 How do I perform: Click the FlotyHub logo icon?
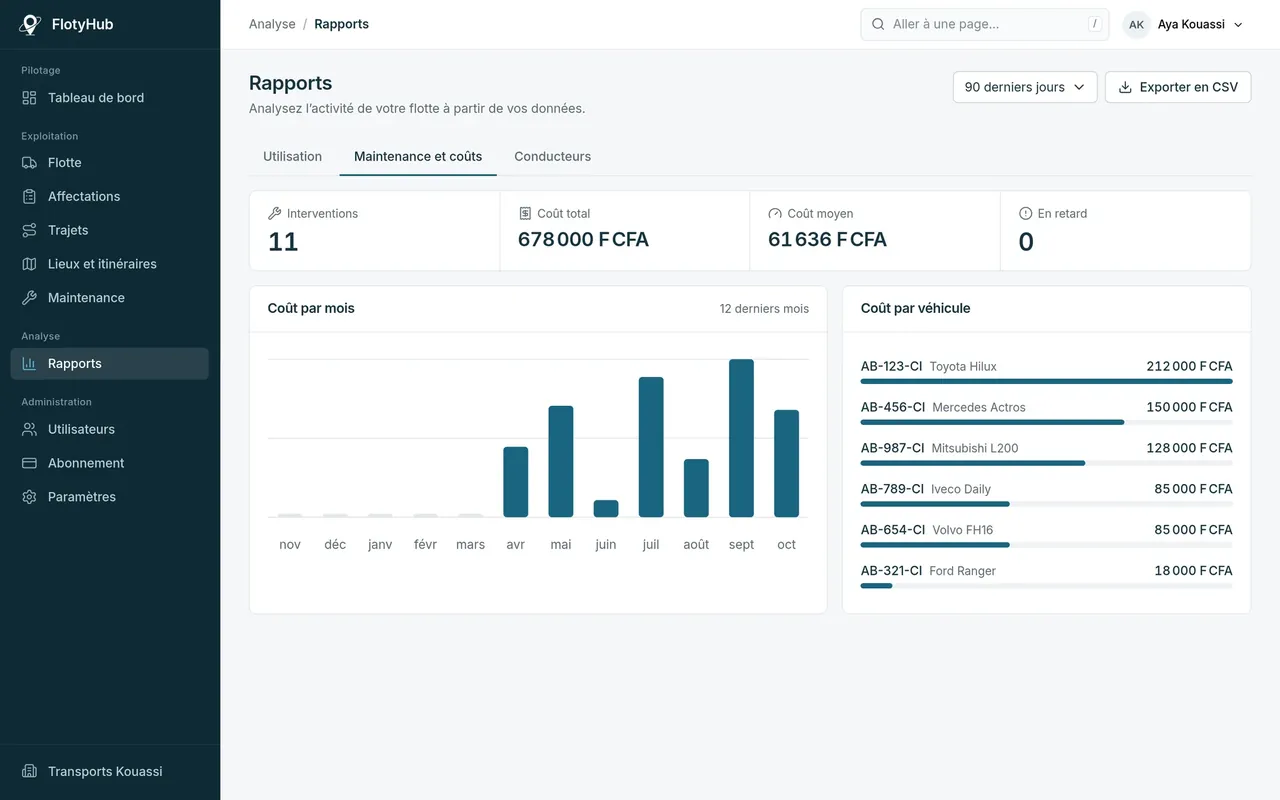[x=30, y=25]
